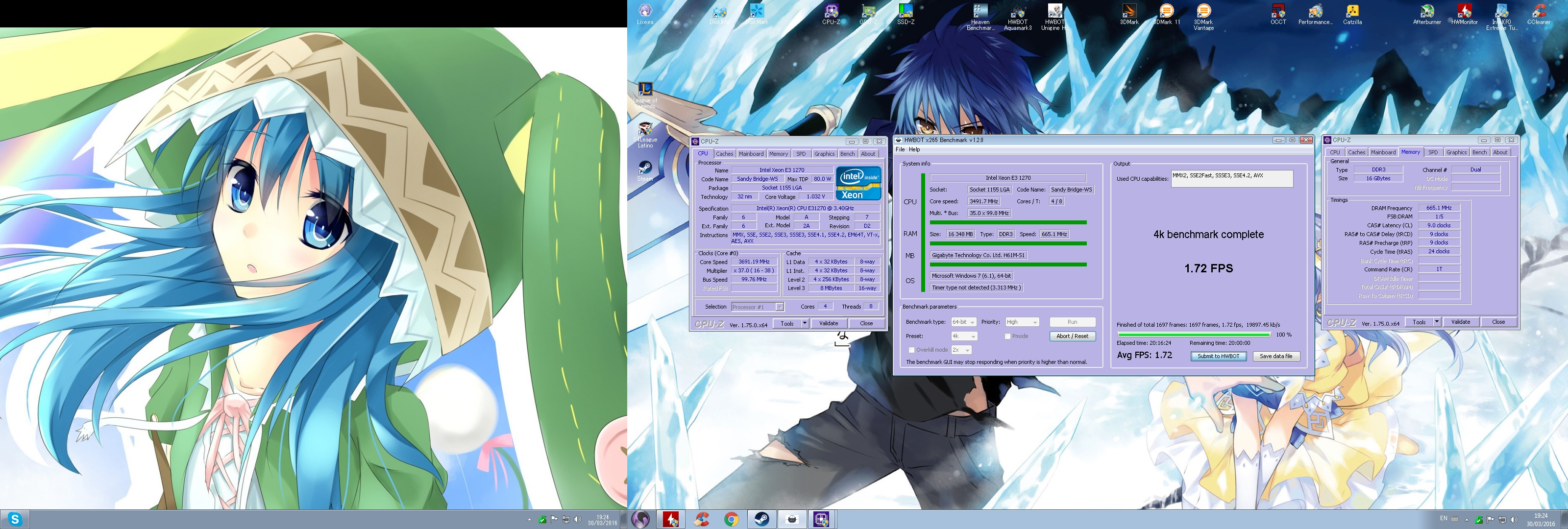Launch the GPU-Z desktop shortcut

tap(869, 14)
